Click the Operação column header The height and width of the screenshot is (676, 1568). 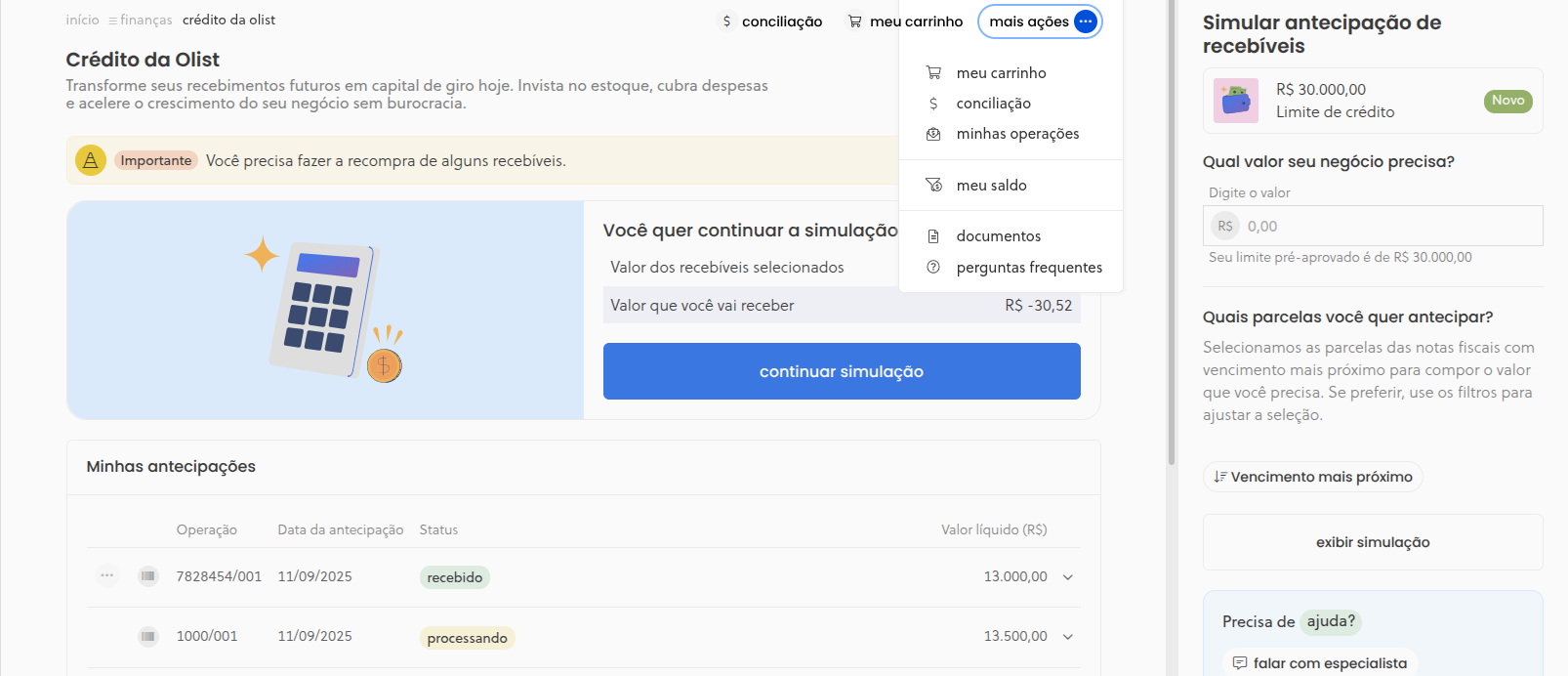207,529
